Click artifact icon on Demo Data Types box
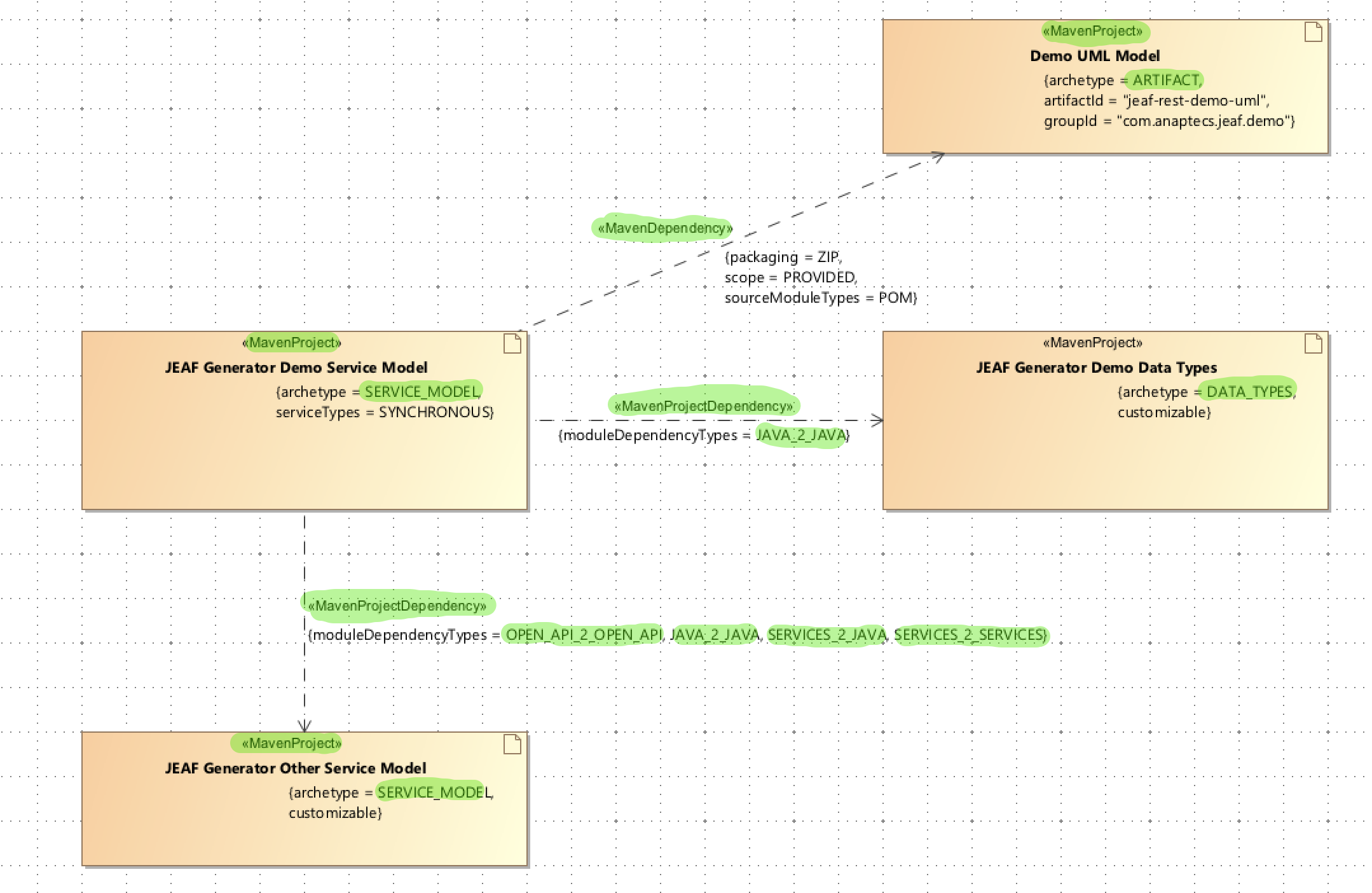The width and height of the screenshot is (1372, 893). coord(1313,343)
